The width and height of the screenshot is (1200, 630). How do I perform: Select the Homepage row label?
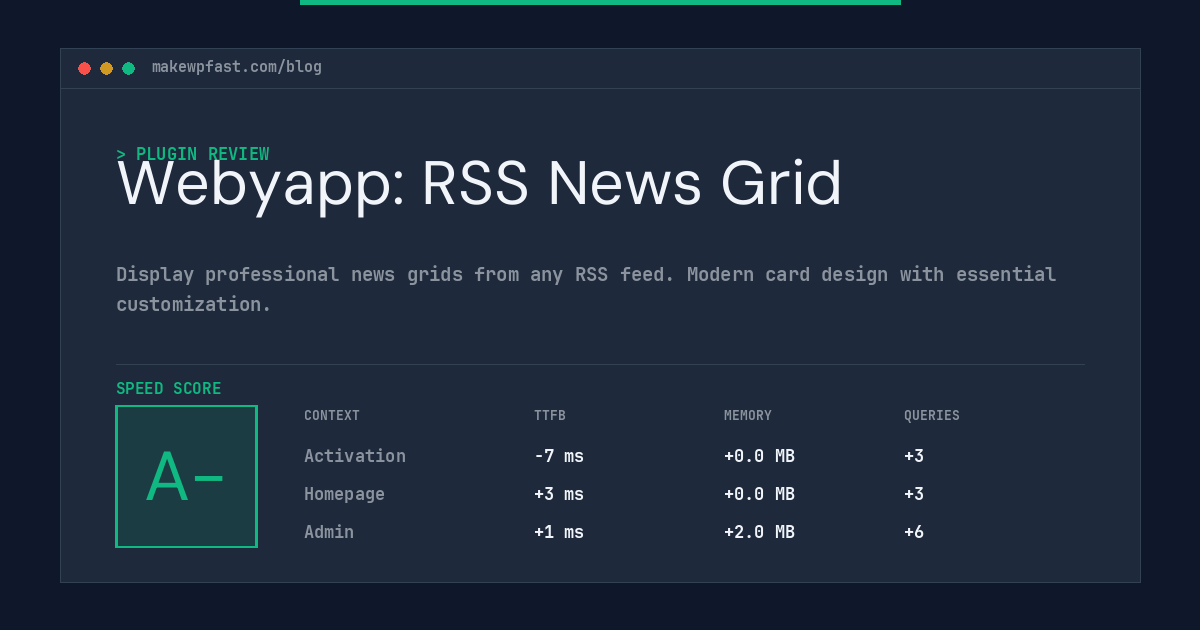pyautogui.click(x=344, y=494)
